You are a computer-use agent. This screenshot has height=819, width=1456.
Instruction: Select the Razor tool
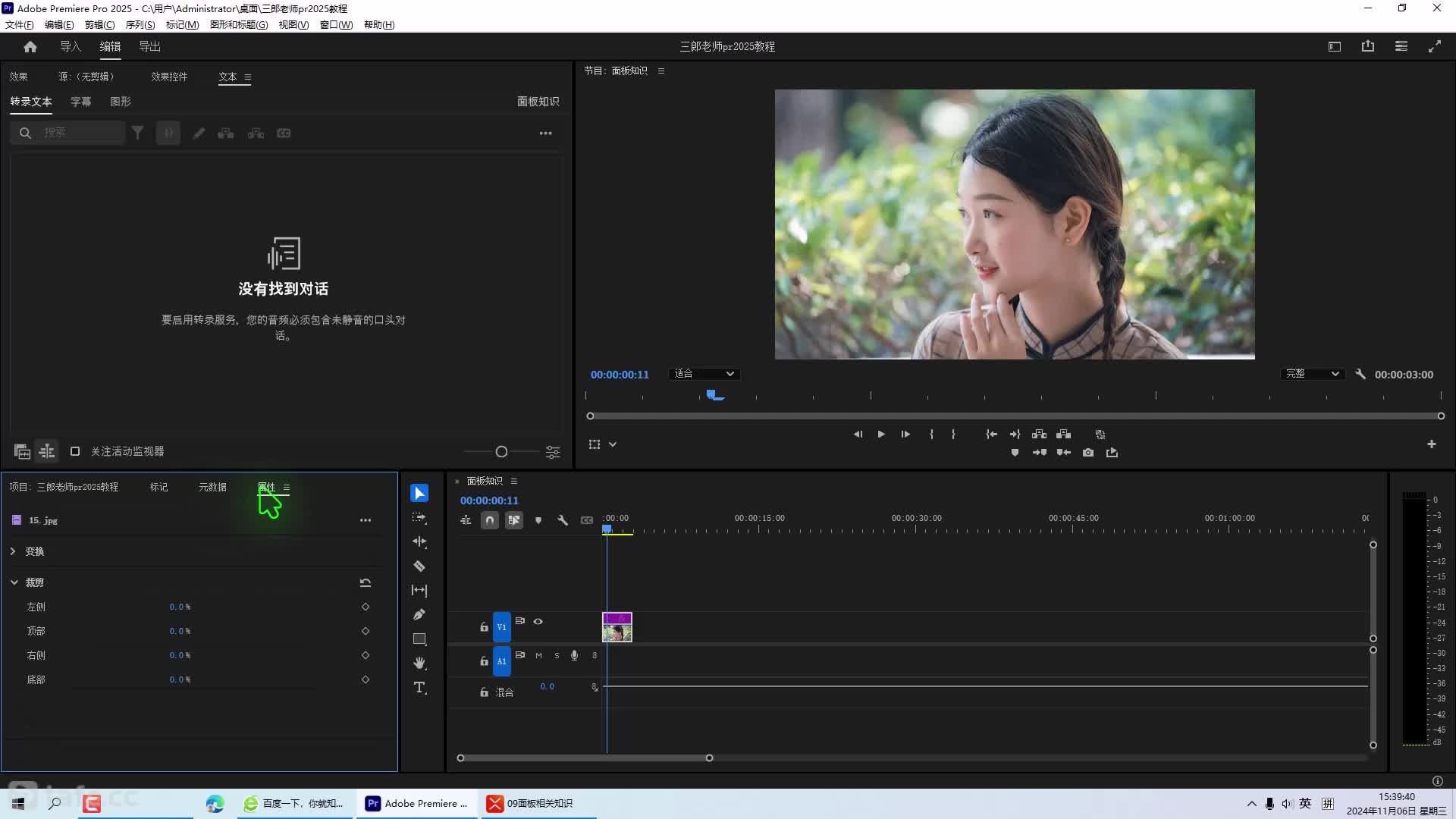click(419, 566)
